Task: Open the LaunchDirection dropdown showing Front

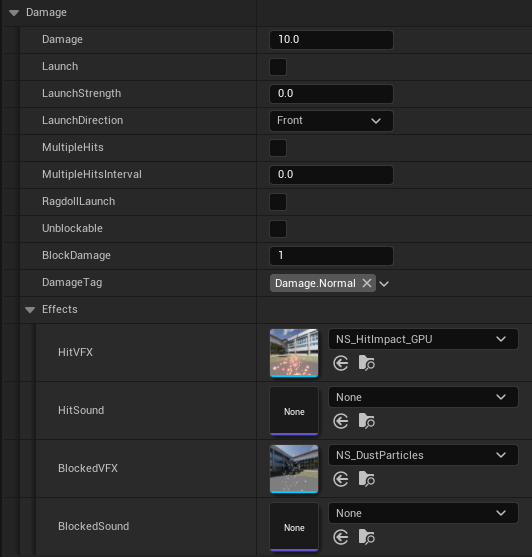Action: pos(331,121)
